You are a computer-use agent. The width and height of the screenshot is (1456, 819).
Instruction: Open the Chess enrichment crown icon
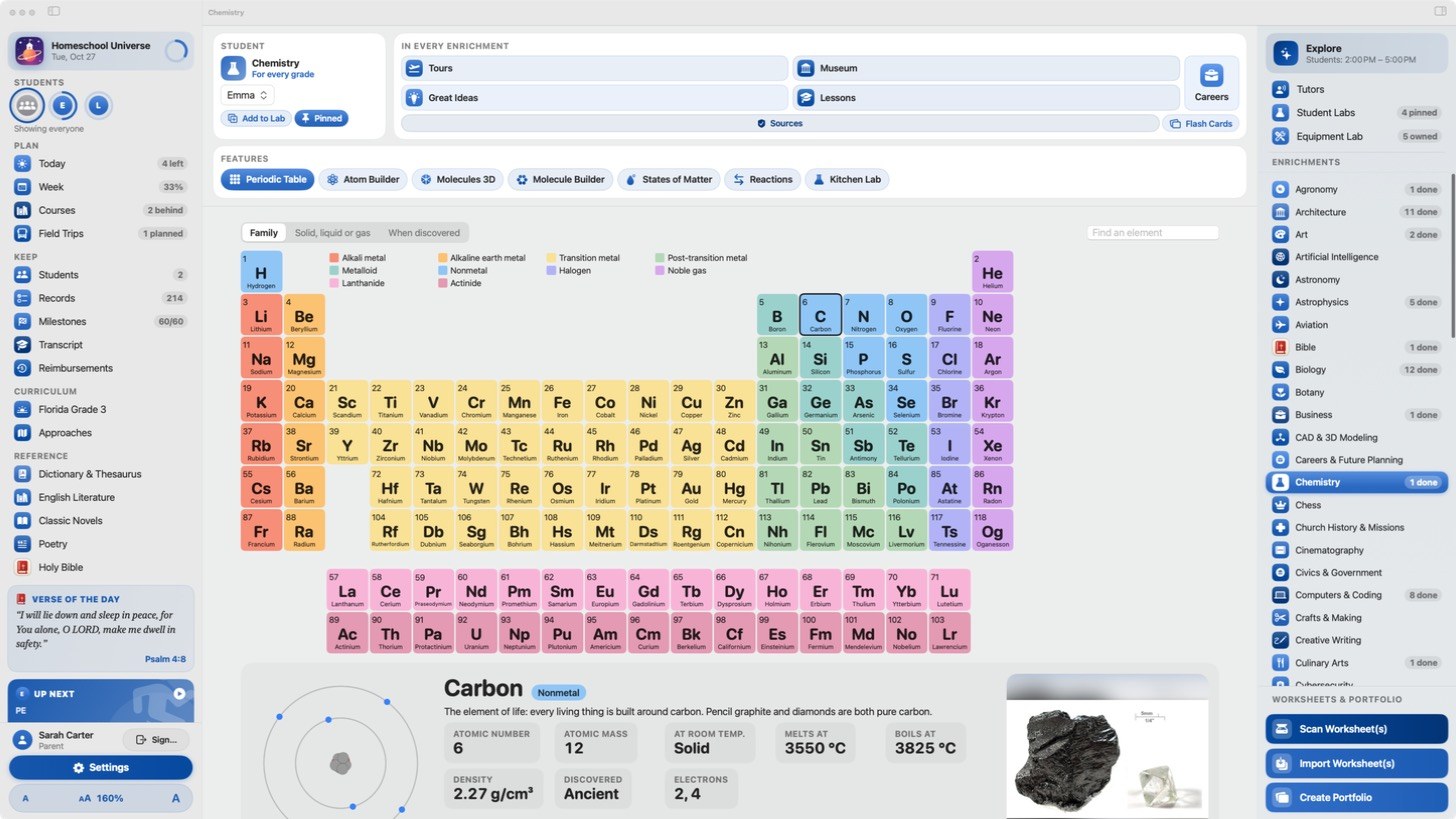coord(1280,505)
